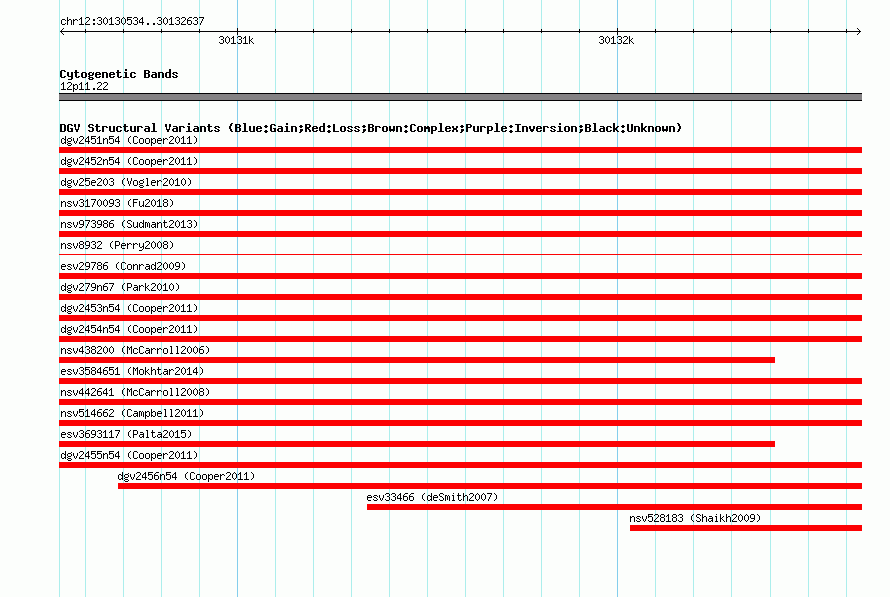Click the red bar under esv3693117 (Palta2015)
890x597 pixels.
click(417, 444)
